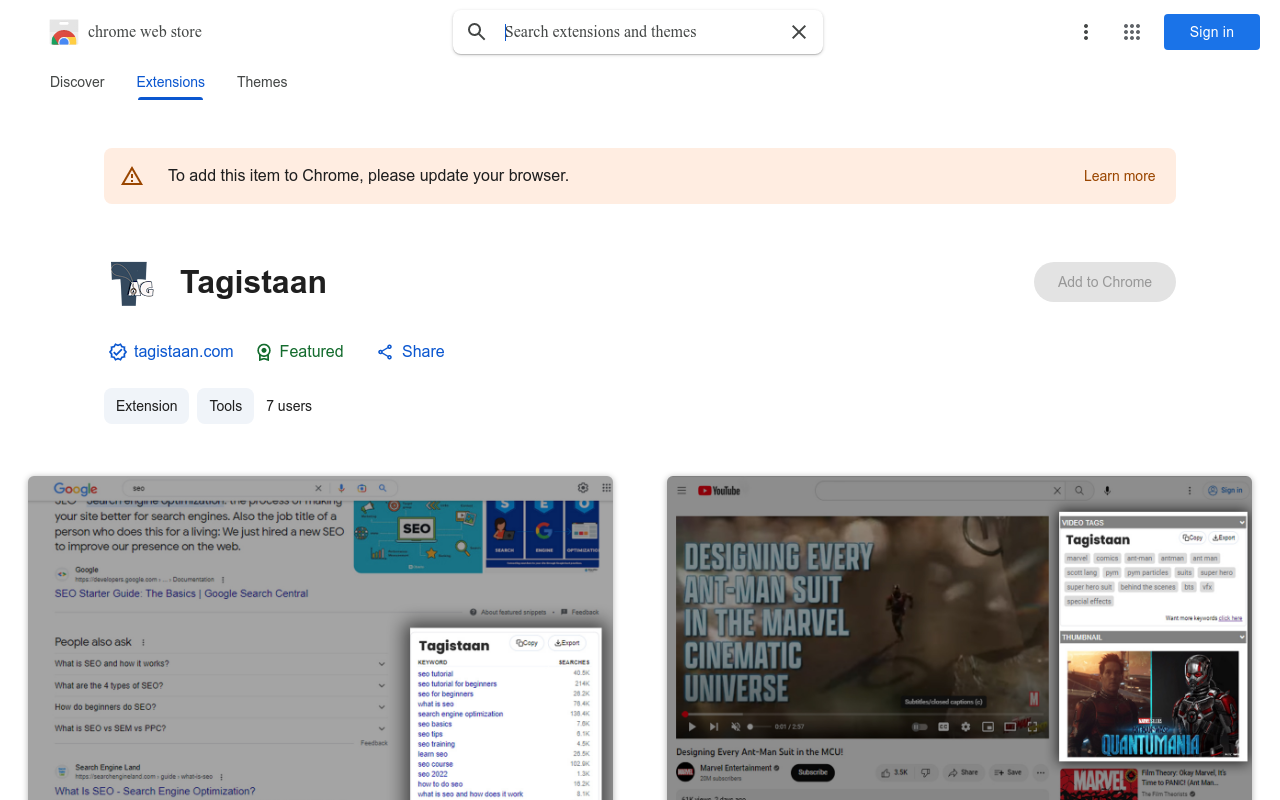This screenshot has height=800, width=1280.
Task: Switch to the Discover tab
Action: coord(77,82)
